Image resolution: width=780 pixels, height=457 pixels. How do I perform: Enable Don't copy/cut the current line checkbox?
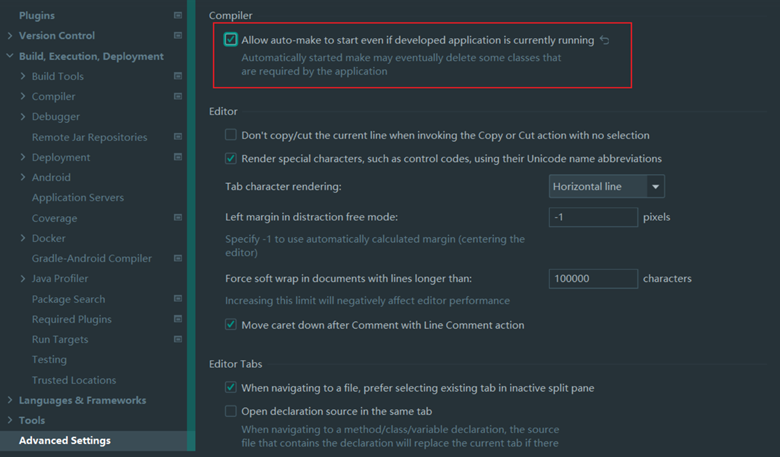tap(231, 135)
